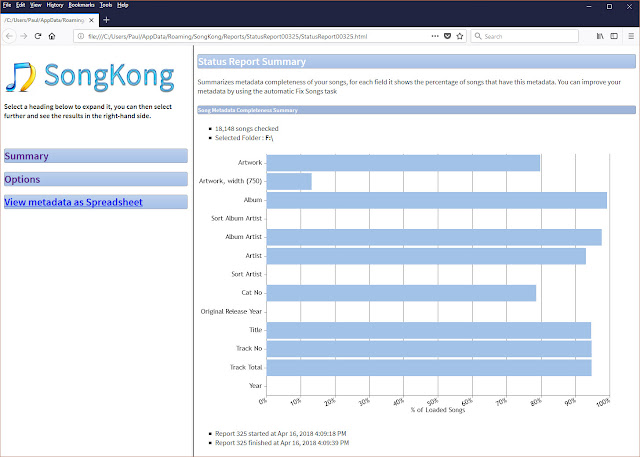Screen dimensions: 640x457
Task: Save page to Pocket icon
Action: click(x=447, y=36)
